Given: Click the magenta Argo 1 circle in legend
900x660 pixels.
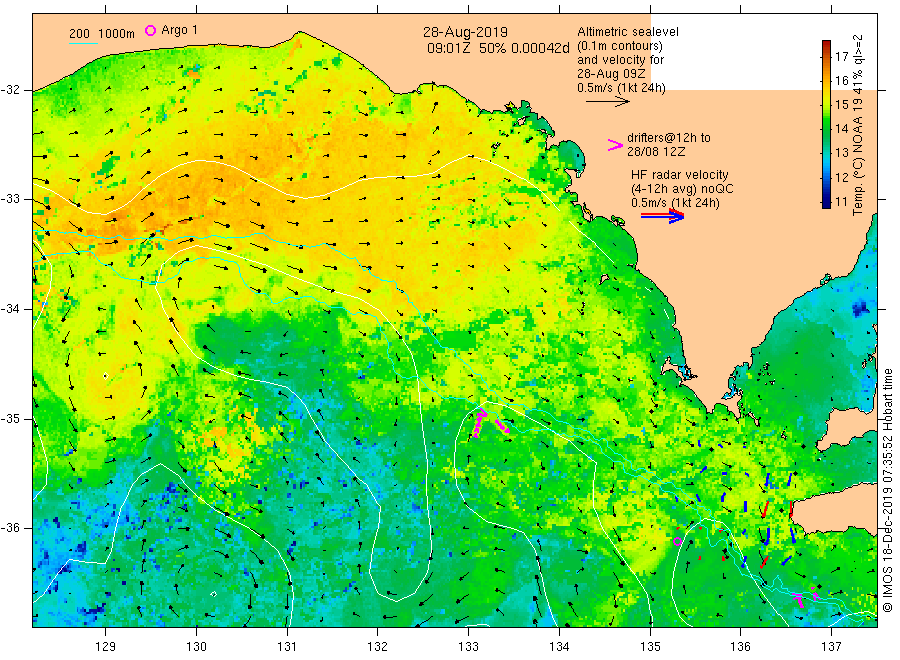Looking at the screenshot, I should [x=150, y=30].
